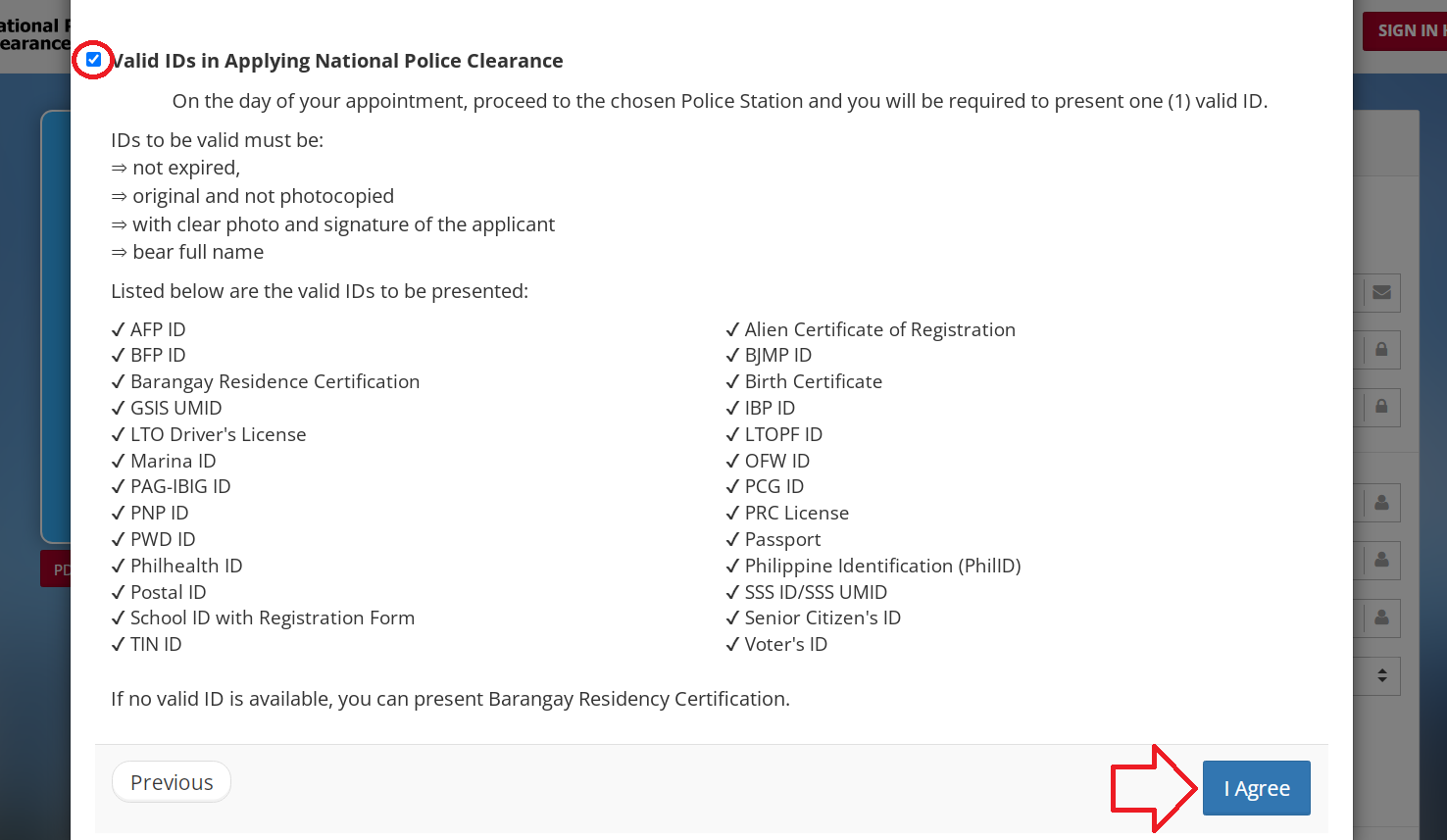Click the bottom person silhouette icon
Screen dimensions: 1447x840
pos(1381,618)
